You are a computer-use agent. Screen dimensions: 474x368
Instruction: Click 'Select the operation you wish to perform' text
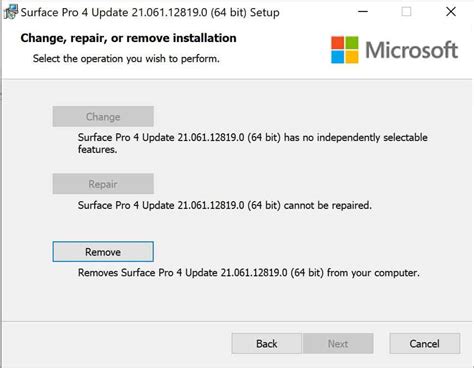coord(126,59)
